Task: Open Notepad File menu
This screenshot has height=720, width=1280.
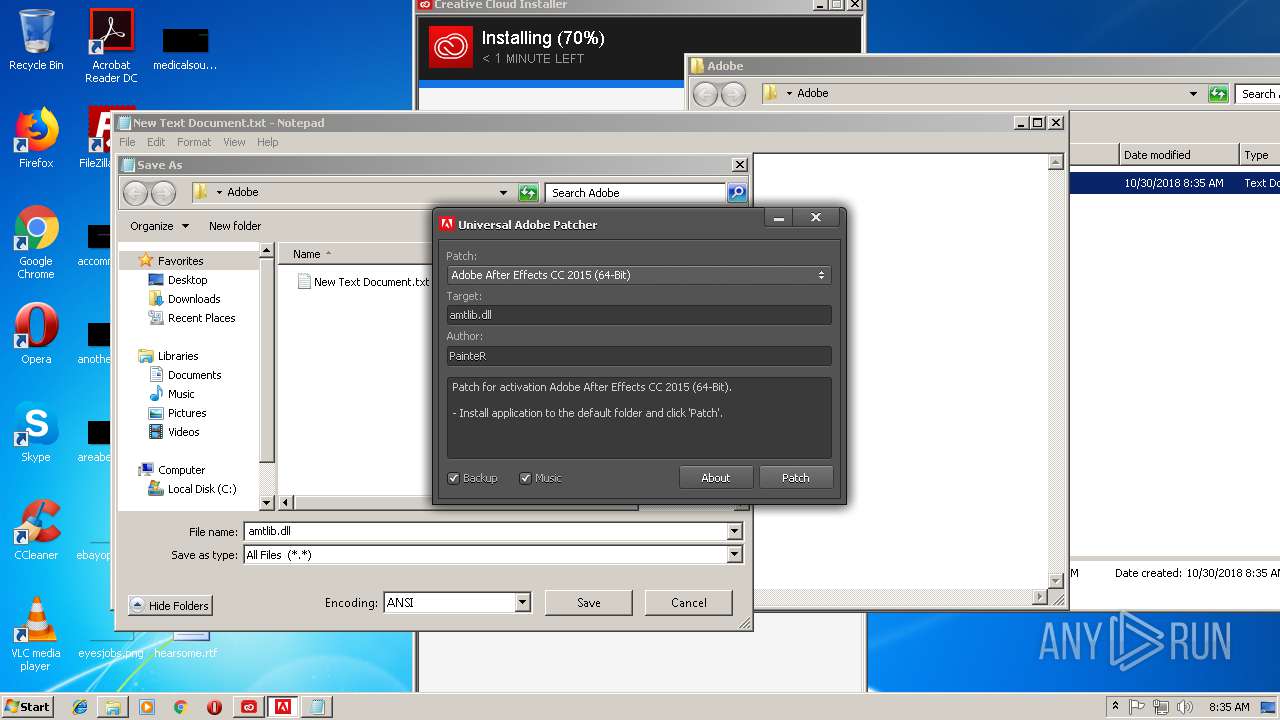Action: click(127, 142)
